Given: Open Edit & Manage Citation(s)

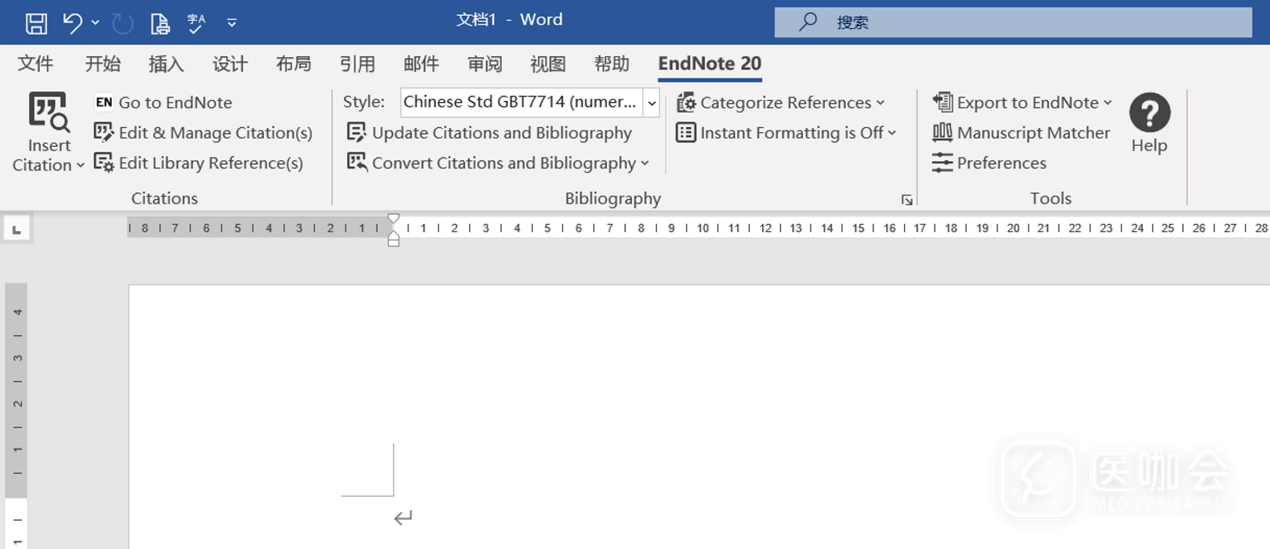Looking at the screenshot, I should point(203,133).
